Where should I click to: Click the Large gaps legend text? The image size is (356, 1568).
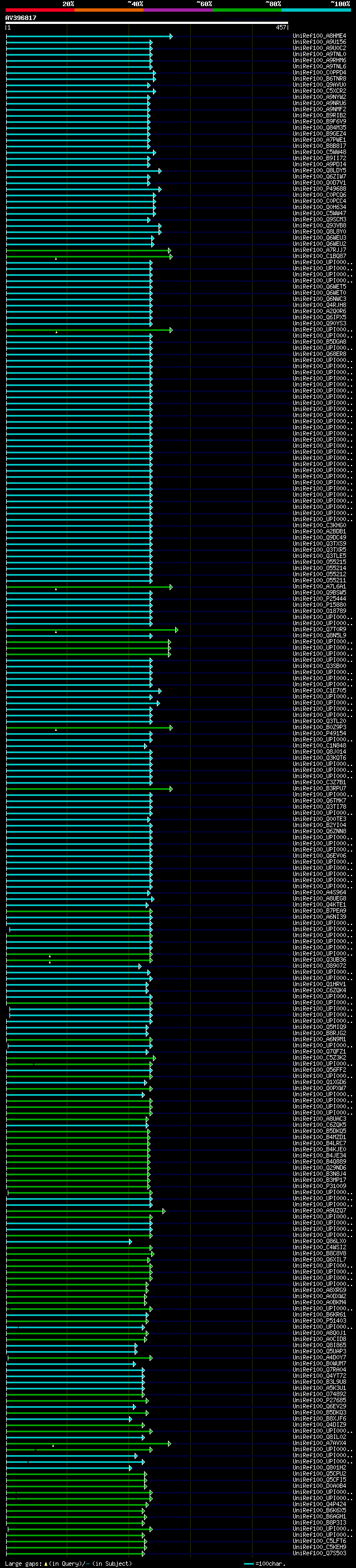[x=68, y=1564]
